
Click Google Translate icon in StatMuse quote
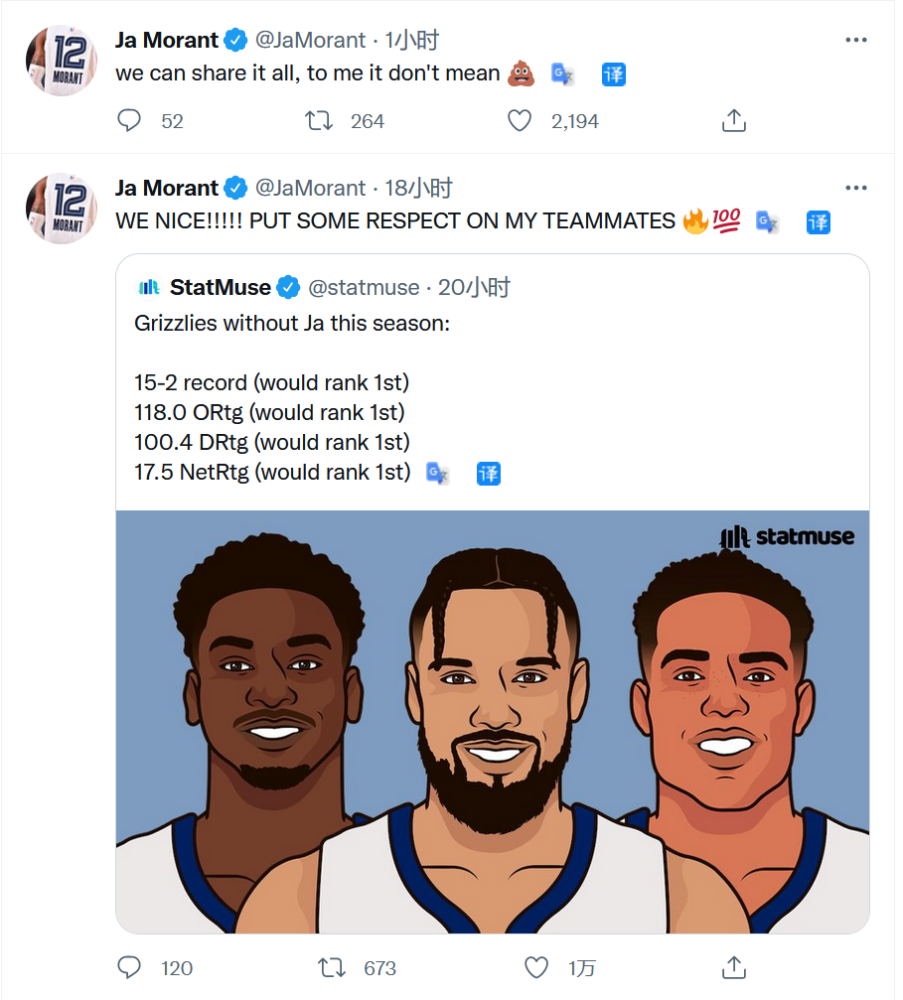coord(437,473)
